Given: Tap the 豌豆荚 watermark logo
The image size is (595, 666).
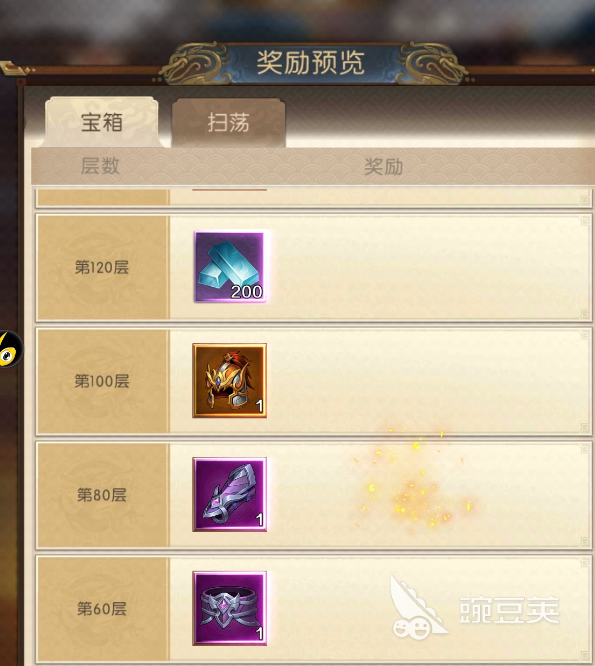Looking at the screenshot, I should tap(475, 608).
